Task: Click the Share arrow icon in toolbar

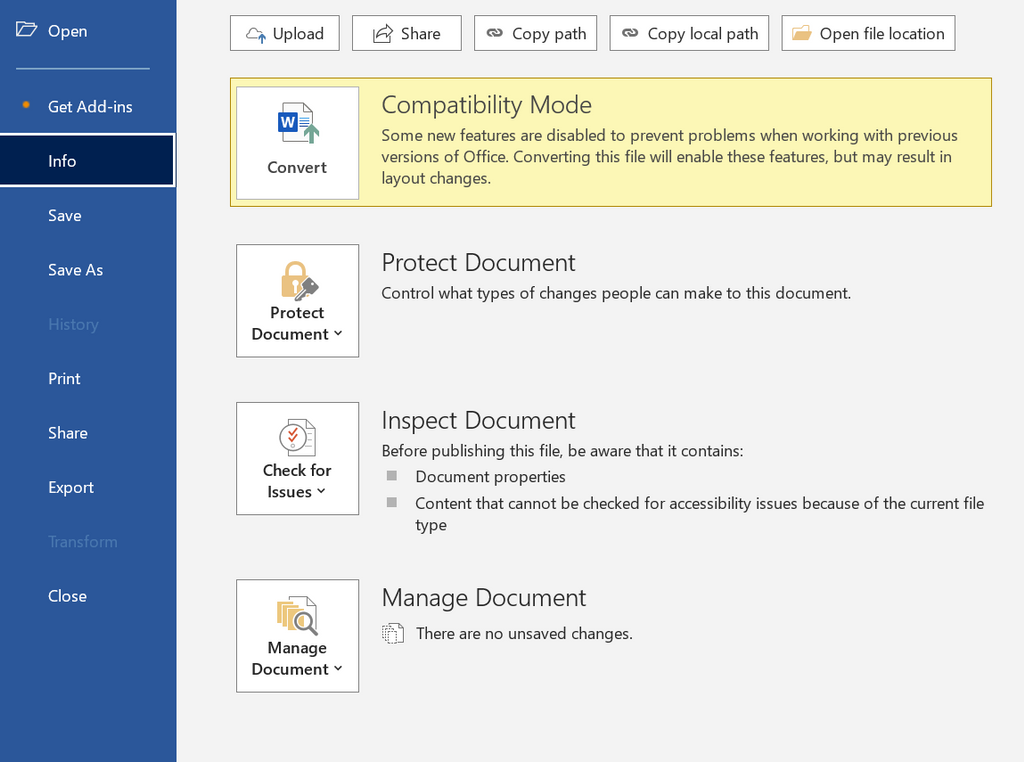Action: [x=383, y=33]
